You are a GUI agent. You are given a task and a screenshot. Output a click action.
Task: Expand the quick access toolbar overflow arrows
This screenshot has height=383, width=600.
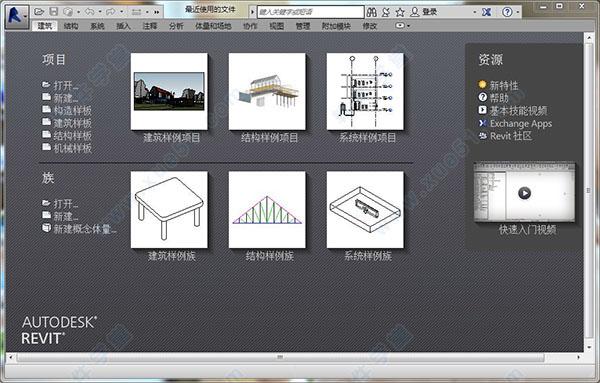click(157, 12)
